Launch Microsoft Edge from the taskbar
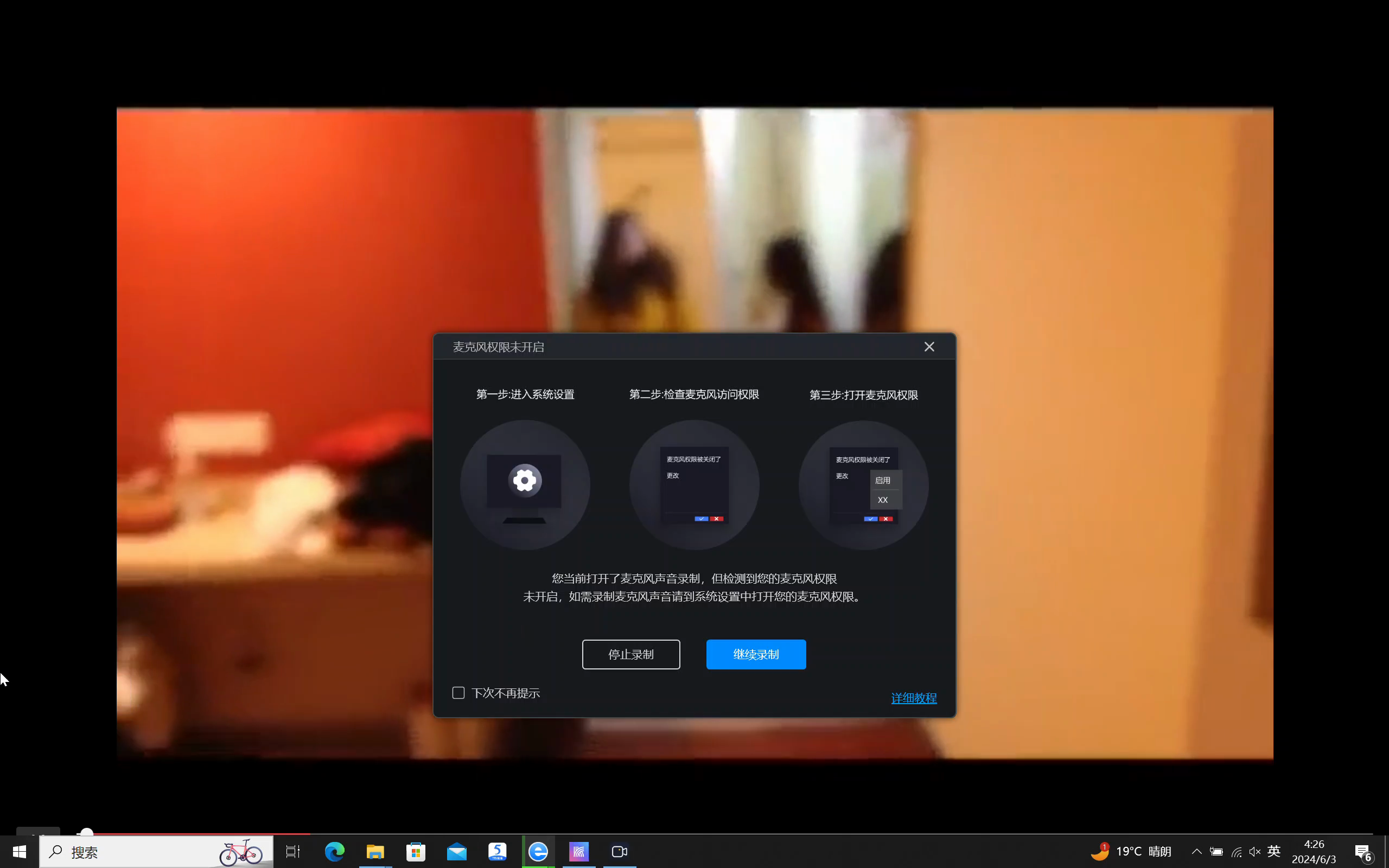 (x=334, y=852)
